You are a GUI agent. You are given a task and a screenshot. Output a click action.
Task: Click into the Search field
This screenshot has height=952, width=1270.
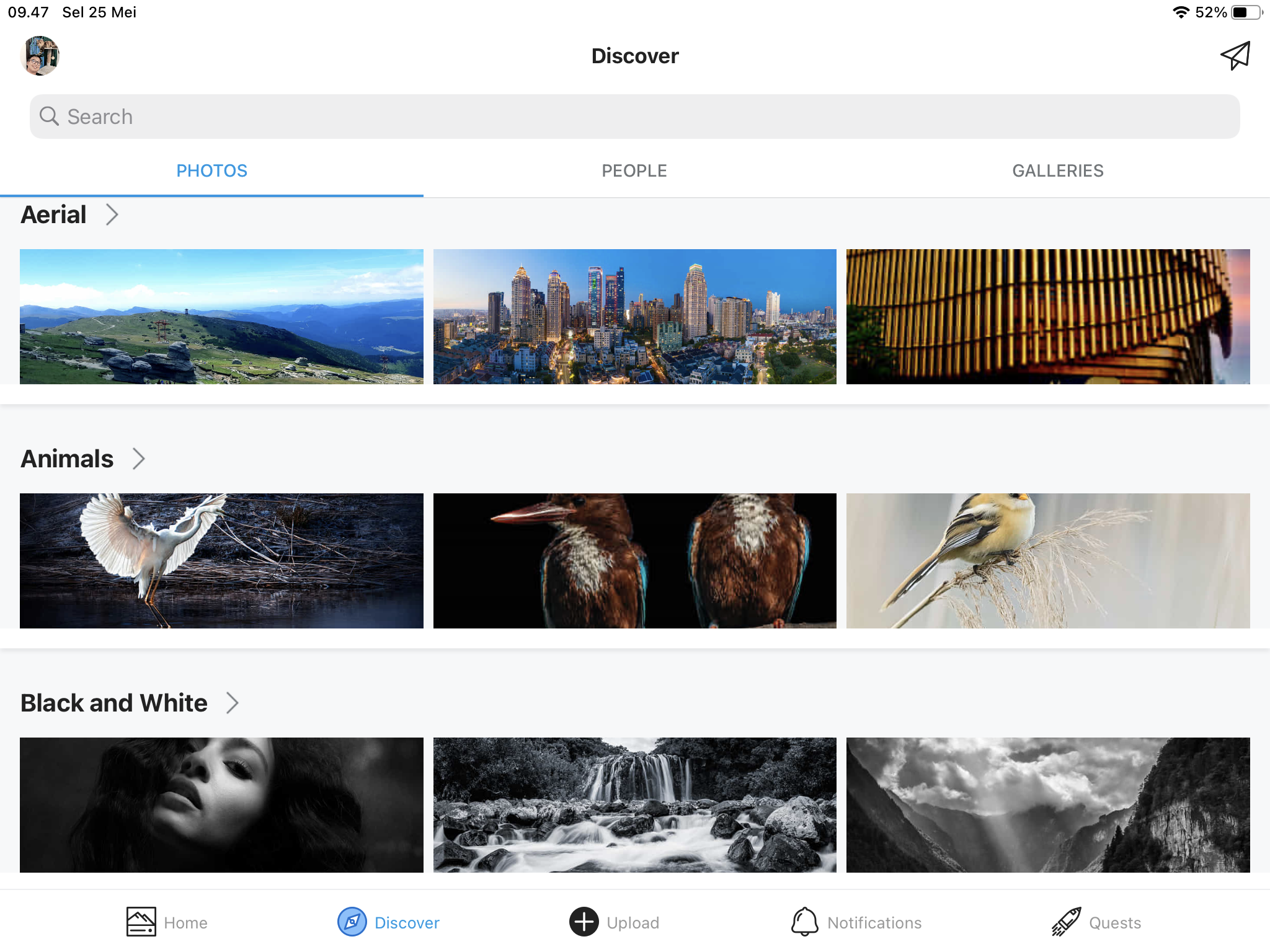point(634,117)
